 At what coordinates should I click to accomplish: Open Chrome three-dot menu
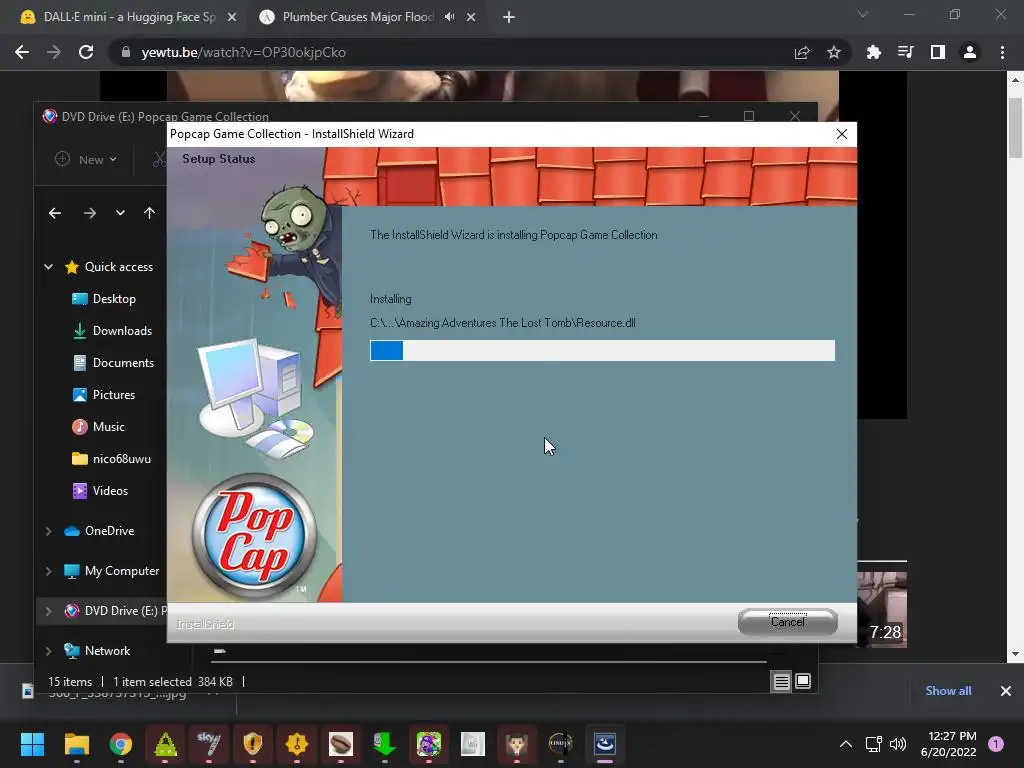pos(1002,52)
